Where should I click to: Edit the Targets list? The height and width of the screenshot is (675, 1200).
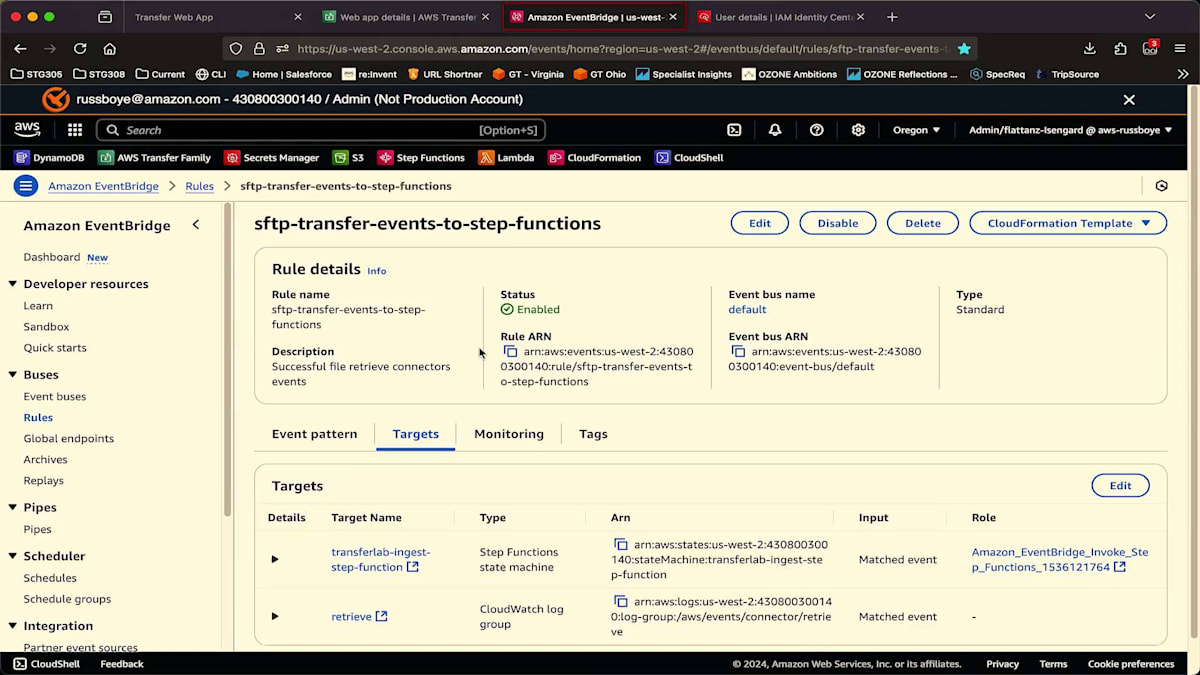(x=1120, y=486)
